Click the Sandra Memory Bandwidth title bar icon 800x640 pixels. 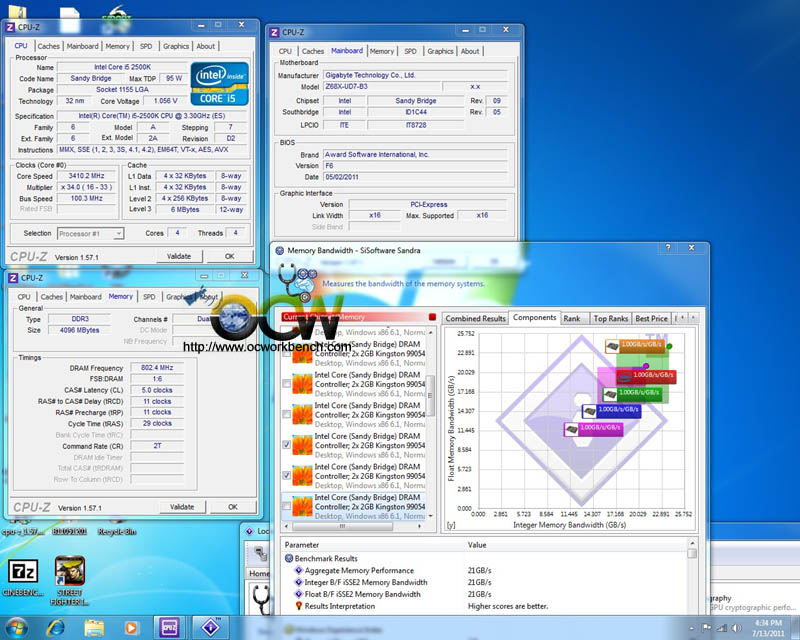[280, 251]
